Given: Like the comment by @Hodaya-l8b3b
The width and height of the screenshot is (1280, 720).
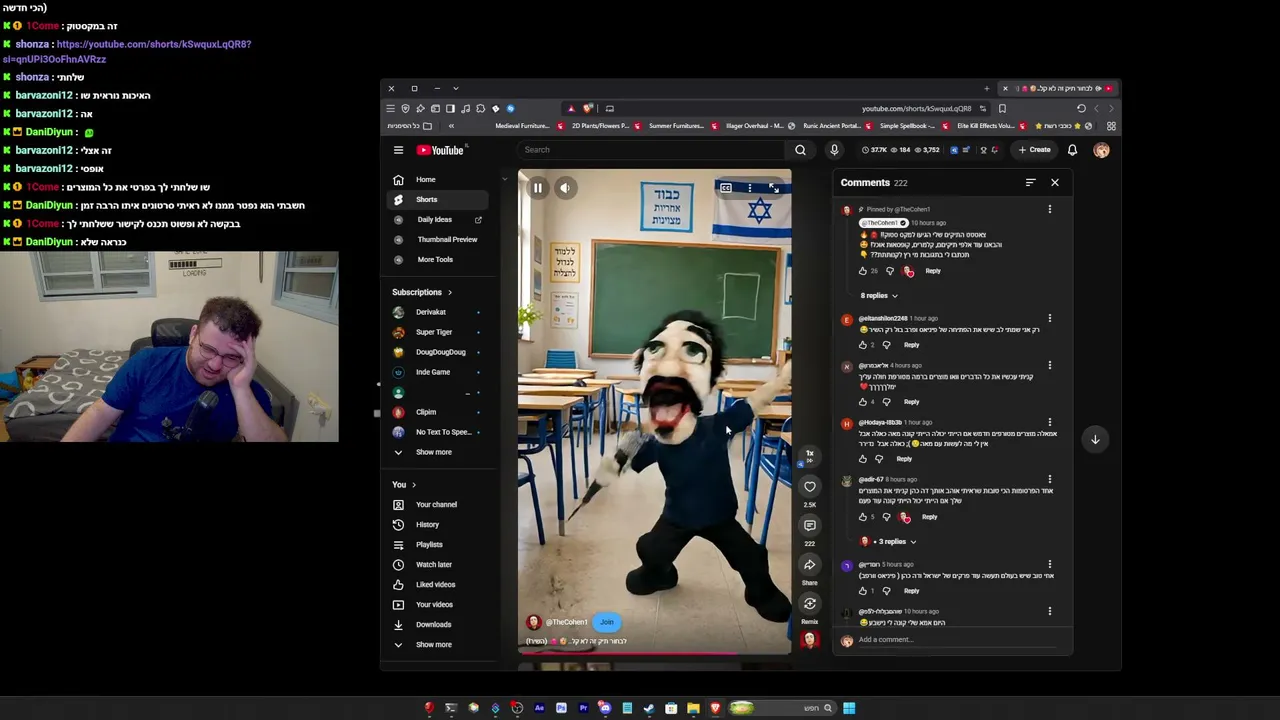Looking at the screenshot, I should [863, 459].
